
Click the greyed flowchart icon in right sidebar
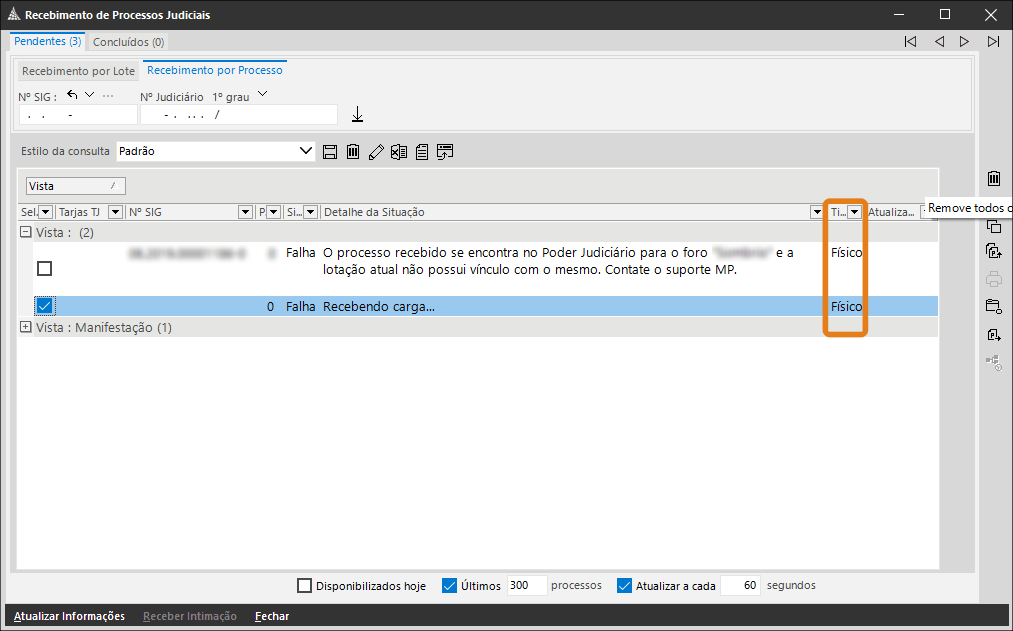click(x=994, y=362)
